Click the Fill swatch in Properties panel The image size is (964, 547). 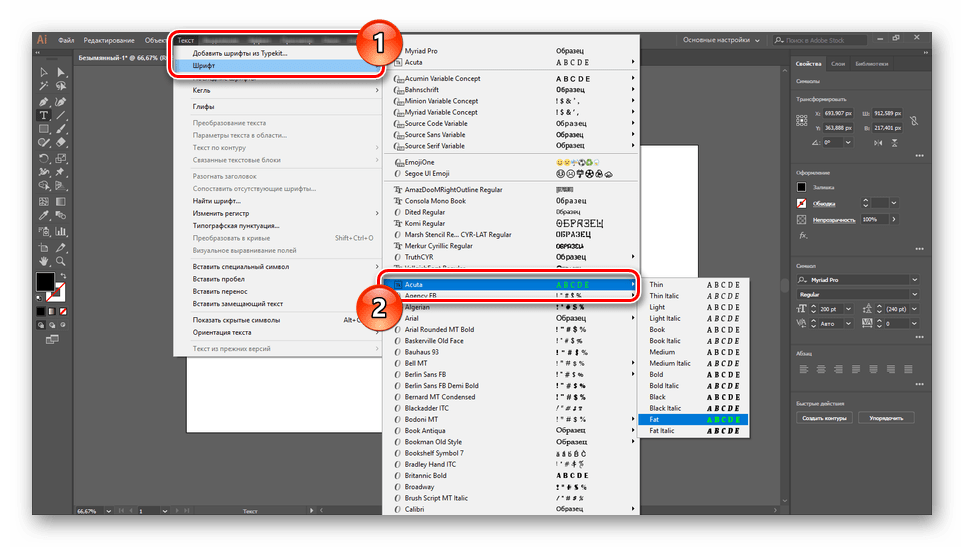802,187
